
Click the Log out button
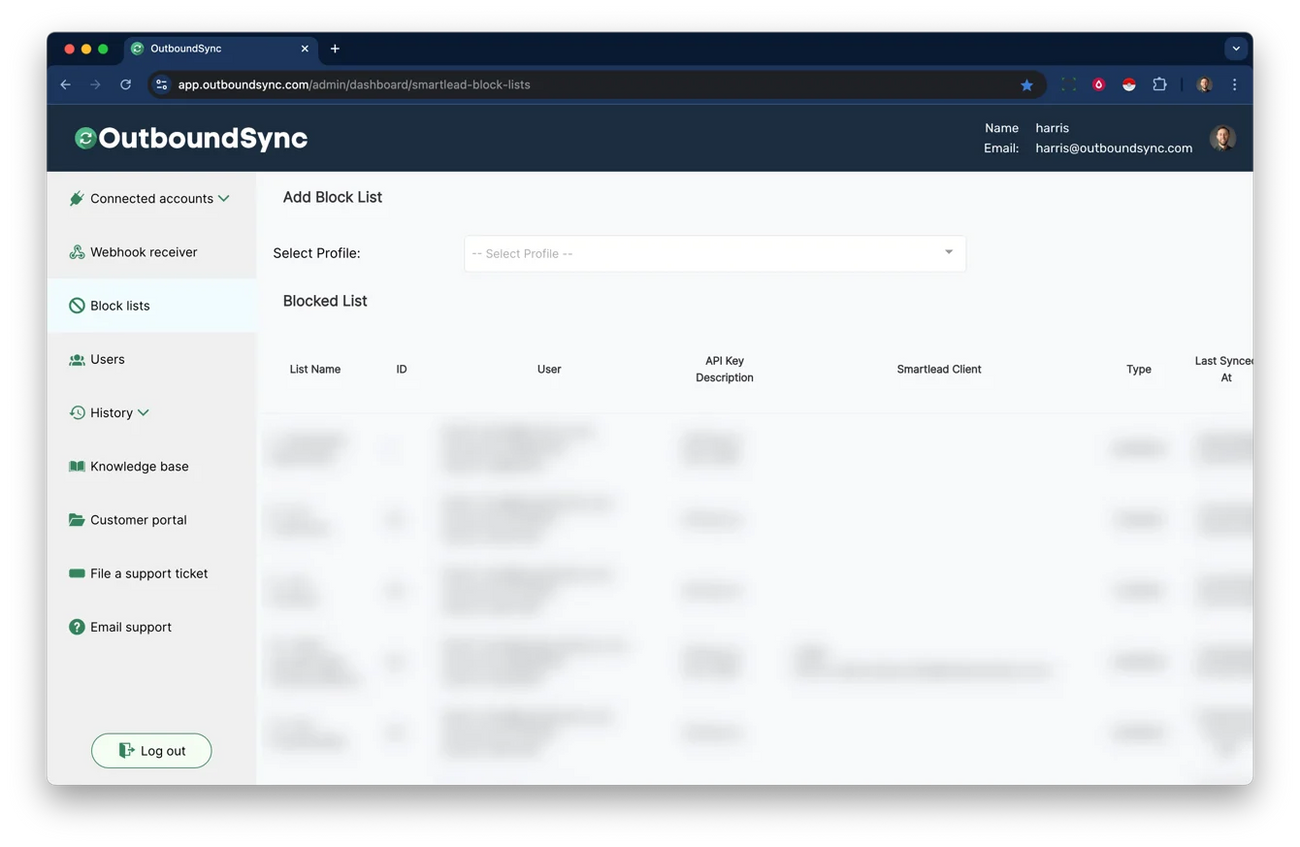(151, 750)
